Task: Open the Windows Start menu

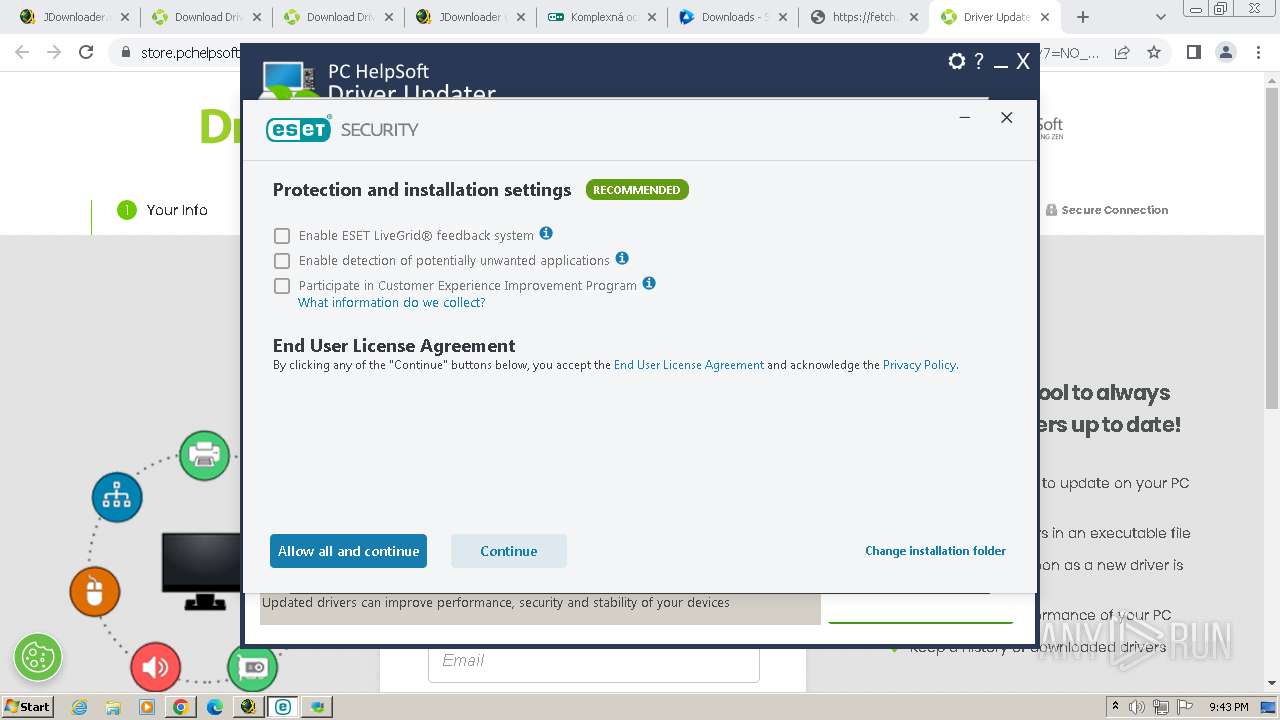Action: point(27,706)
